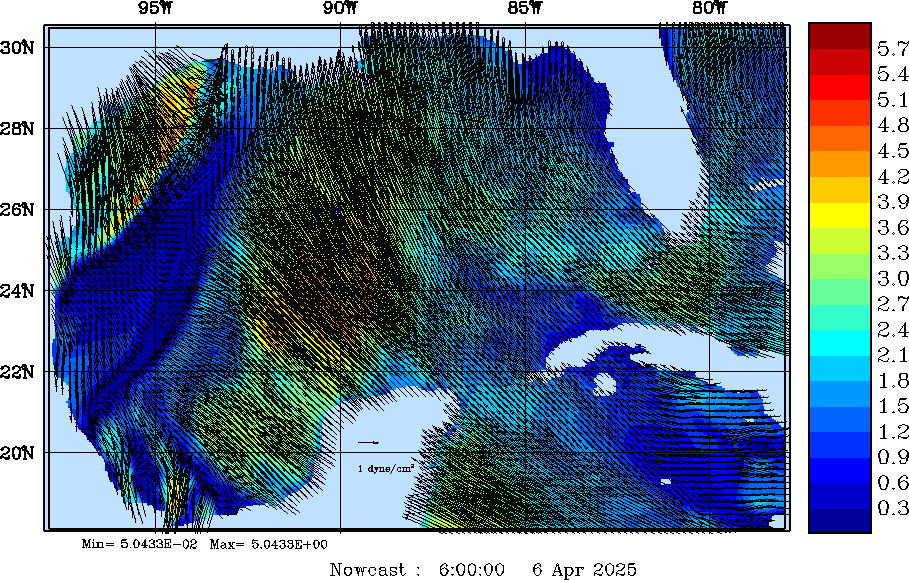The width and height of the screenshot is (909, 580).
Task: Click the 2.4 colorbar value
Action: click(x=893, y=329)
